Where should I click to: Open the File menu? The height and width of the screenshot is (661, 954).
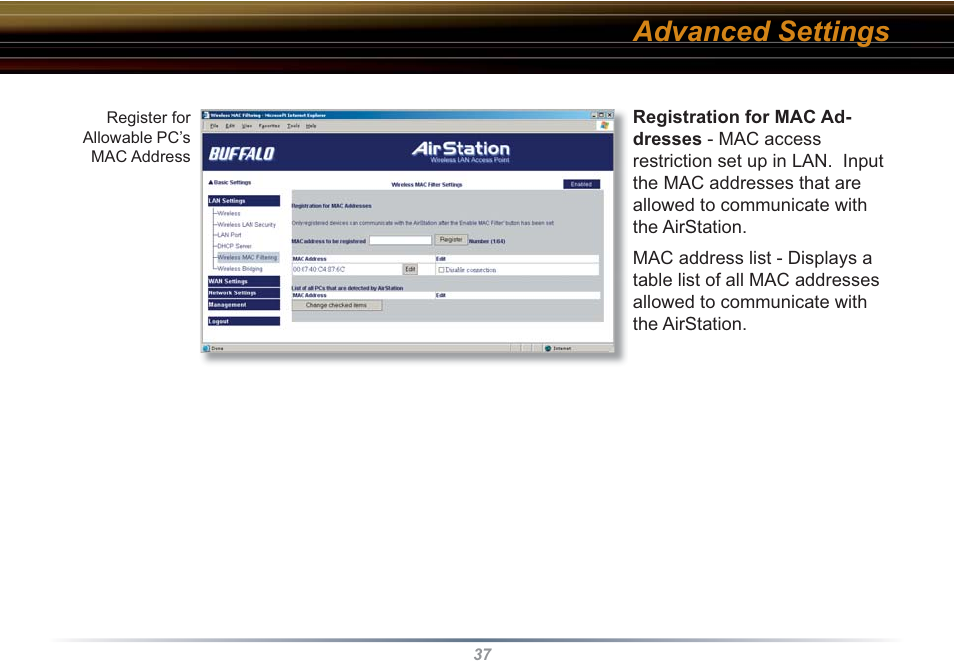coord(214,126)
